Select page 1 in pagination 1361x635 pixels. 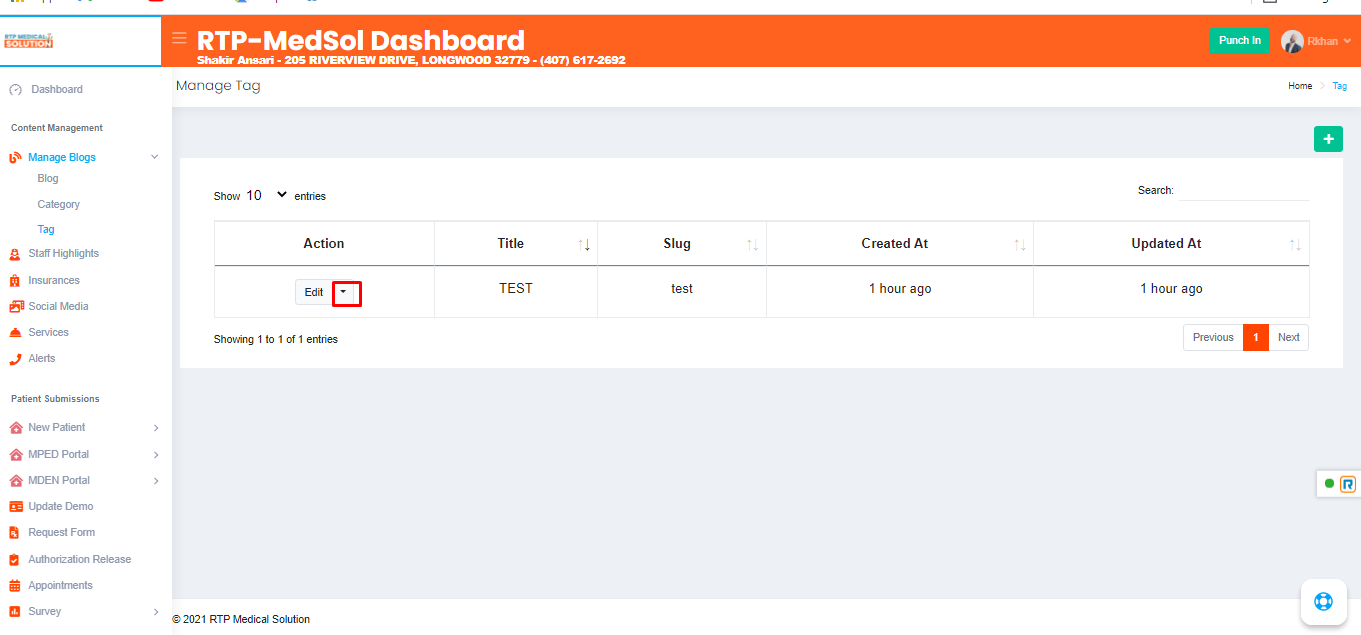(x=1256, y=338)
